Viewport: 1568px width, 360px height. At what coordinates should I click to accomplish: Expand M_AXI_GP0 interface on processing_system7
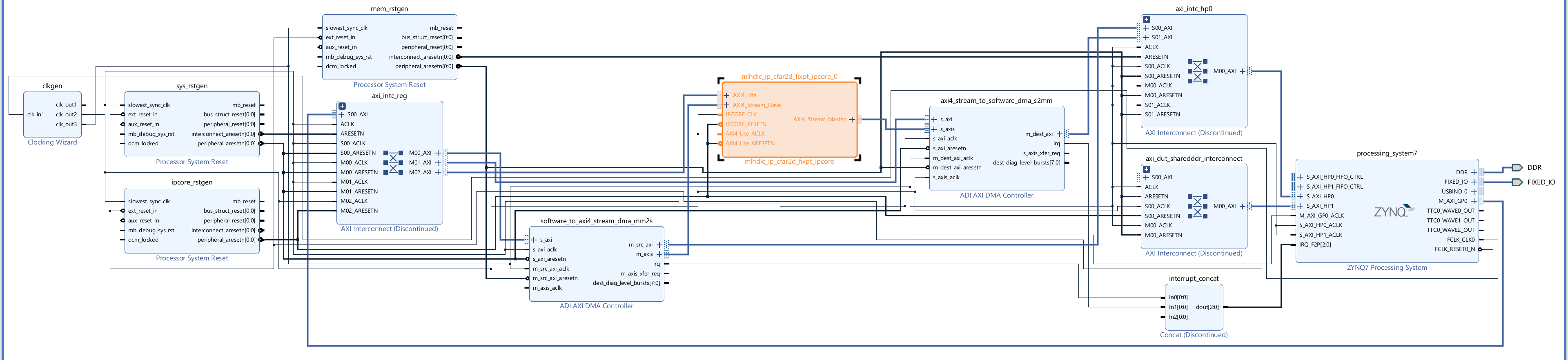pyautogui.click(x=1474, y=201)
